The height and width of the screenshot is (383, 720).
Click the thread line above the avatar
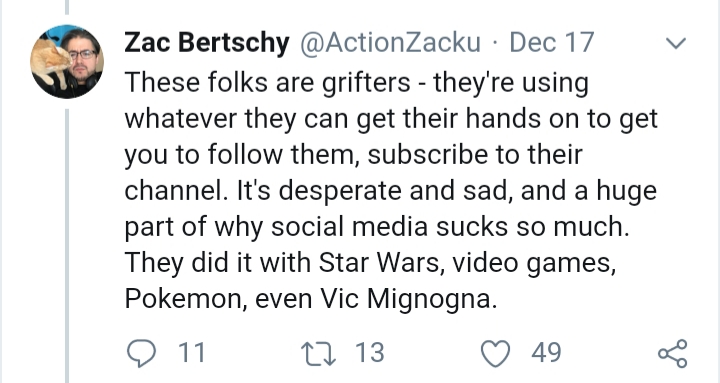click(x=67, y=7)
